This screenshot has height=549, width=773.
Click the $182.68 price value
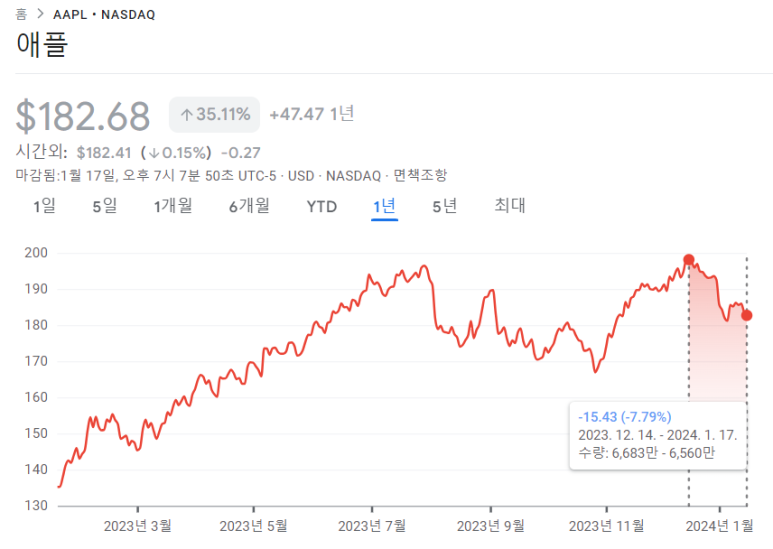[x=83, y=116]
